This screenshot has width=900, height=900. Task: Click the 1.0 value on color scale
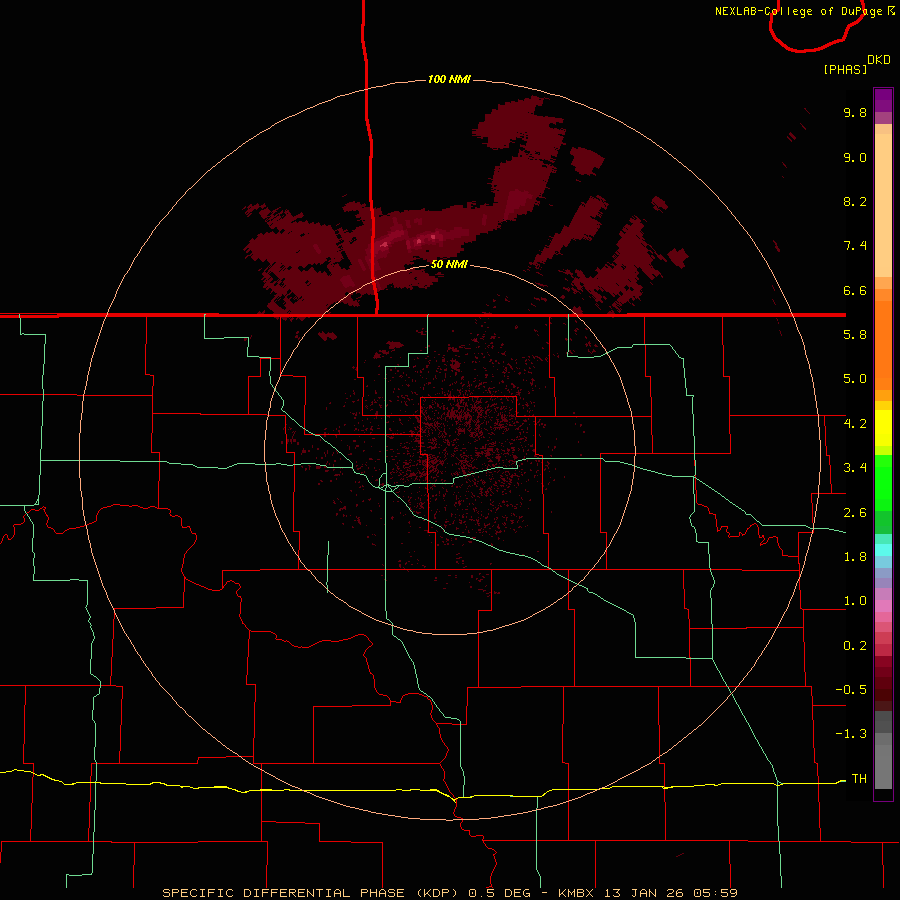(855, 601)
